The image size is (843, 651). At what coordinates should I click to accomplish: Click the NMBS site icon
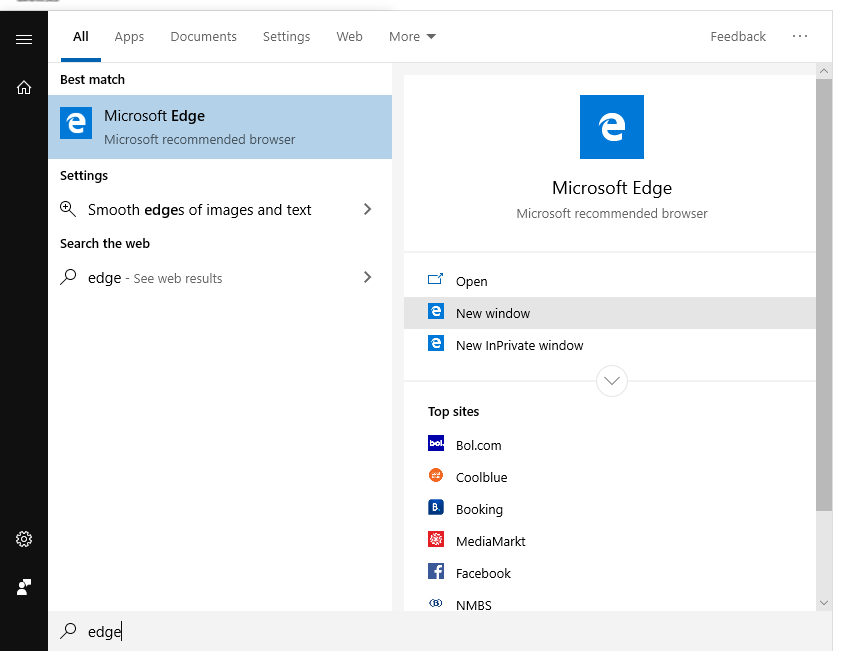tap(435, 603)
